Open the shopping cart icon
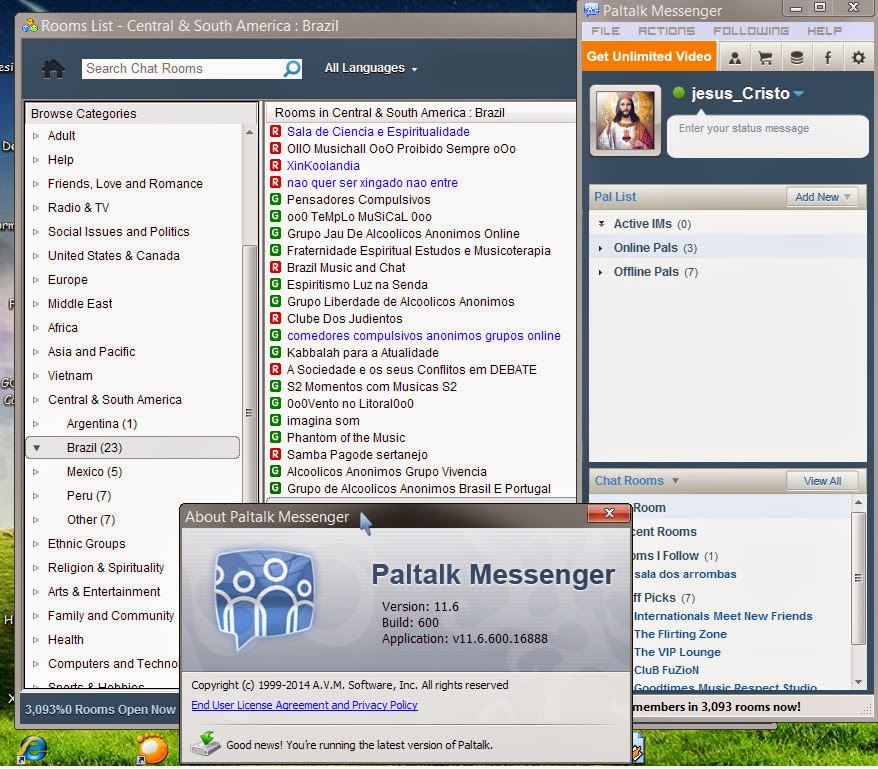The width and height of the screenshot is (878, 769). (x=765, y=58)
